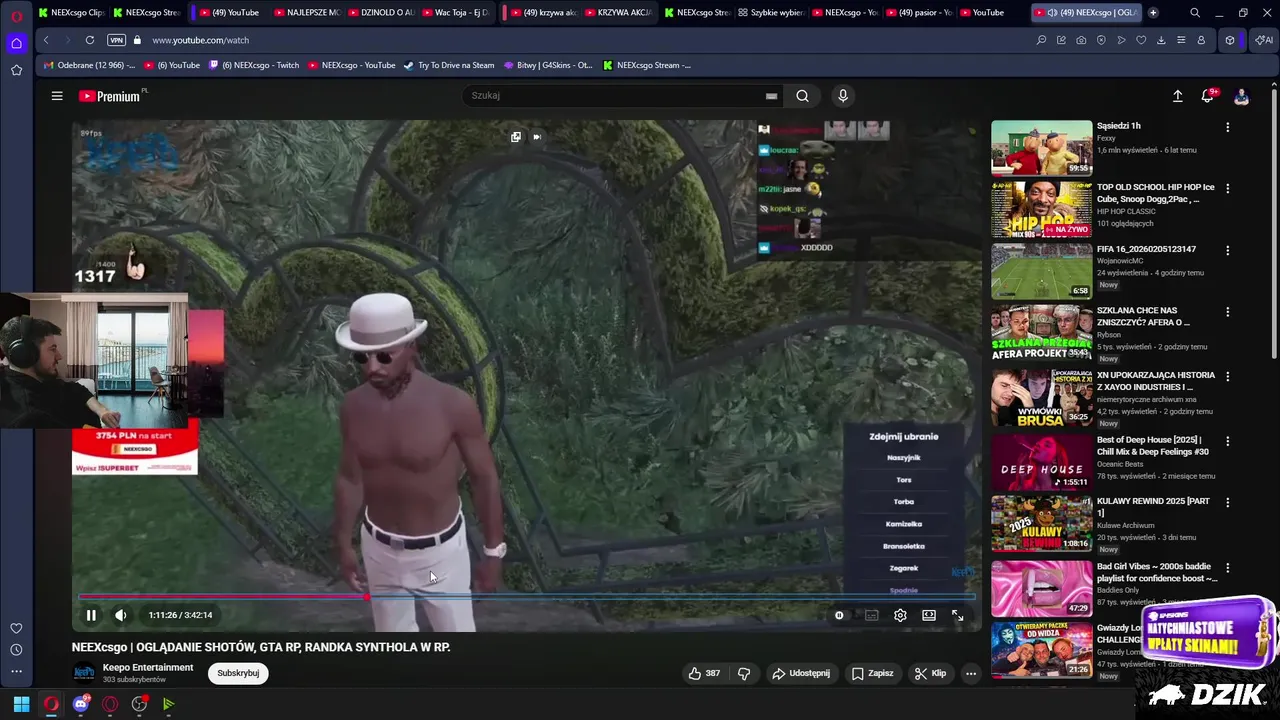
Task: Go to YouTube Premium home logo
Action: tap(110, 96)
